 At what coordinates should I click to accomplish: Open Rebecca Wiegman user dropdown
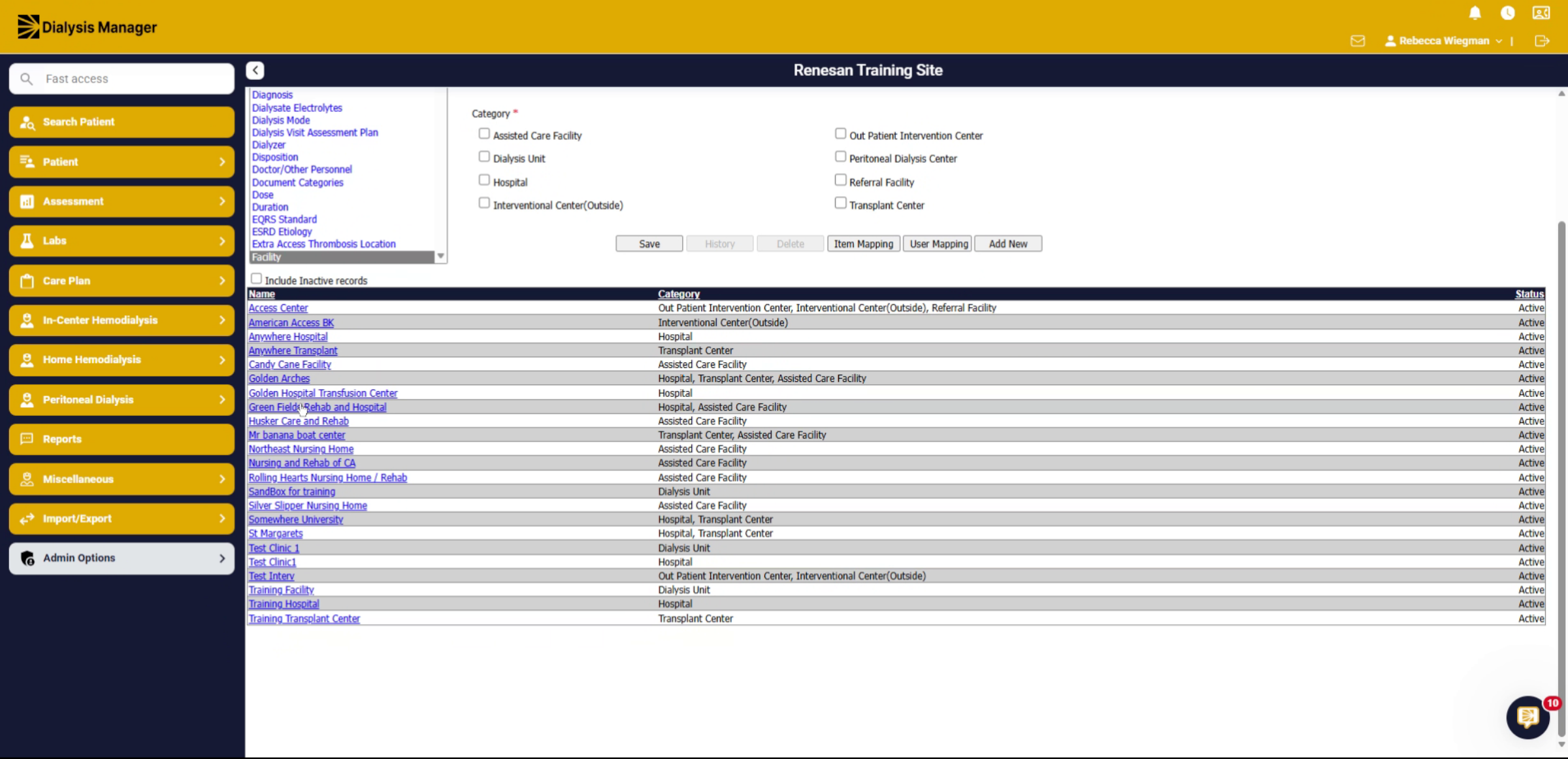tap(1444, 41)
